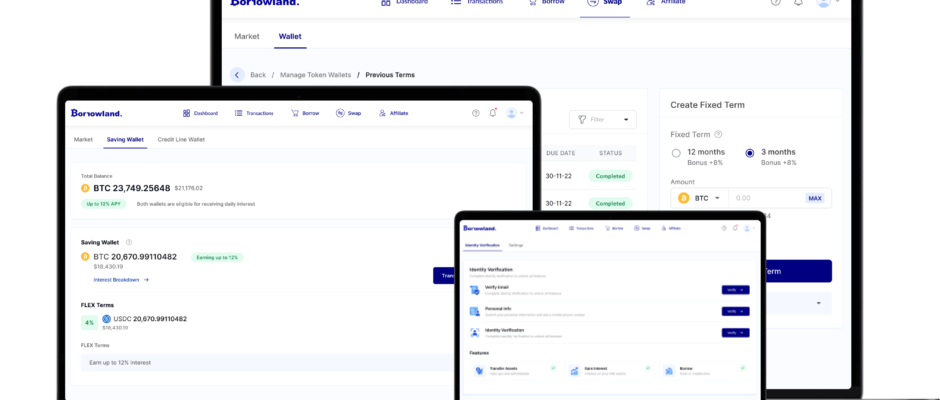Click USDC coin icon under FLEX Terms
940x400 pixels.
click(x=107, y=319)
